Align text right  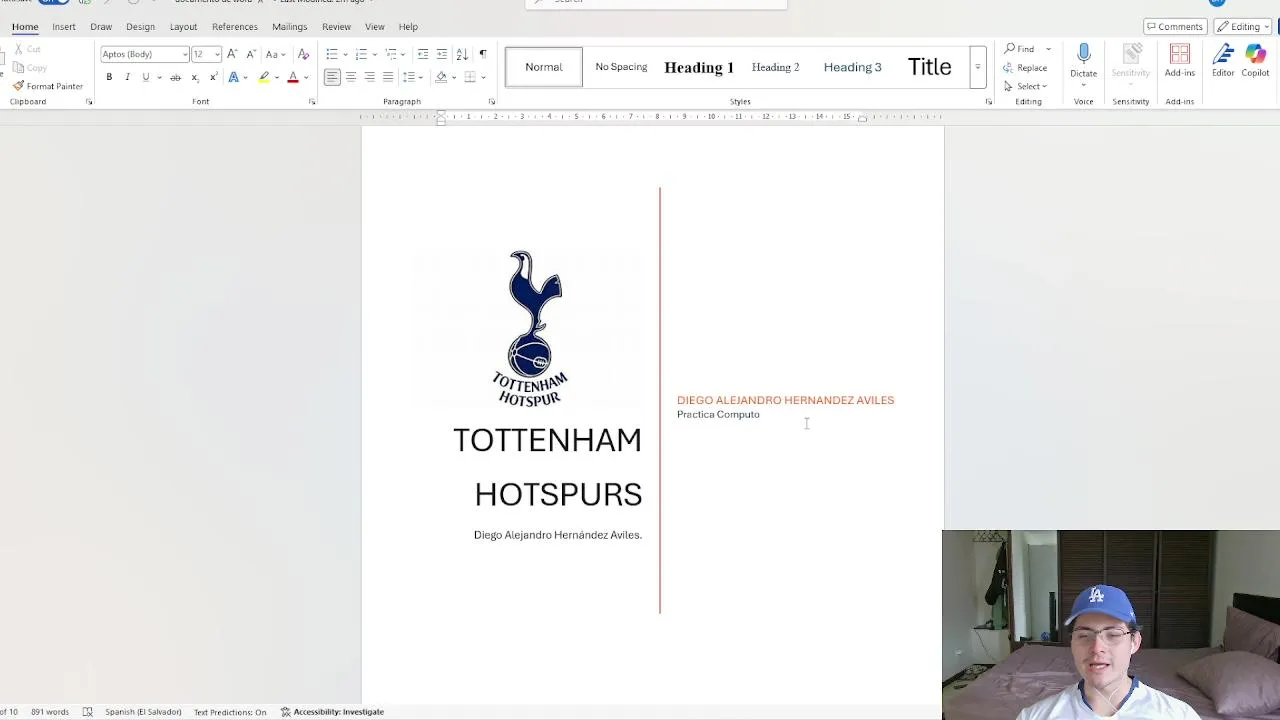coord(369,77)
